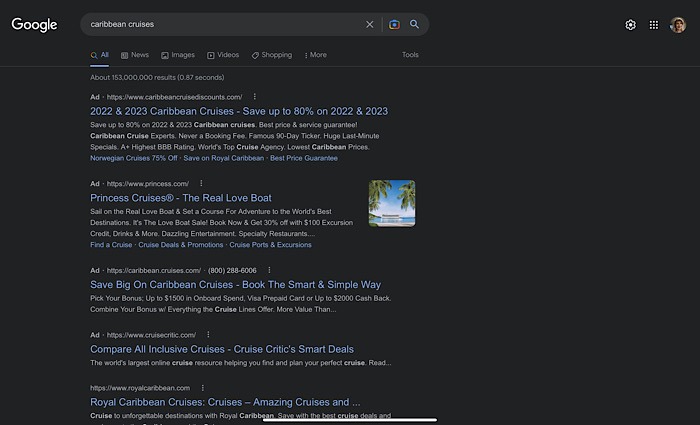Open the Google account profile picture
Screen dimensions: 700x425
(678, 25)
